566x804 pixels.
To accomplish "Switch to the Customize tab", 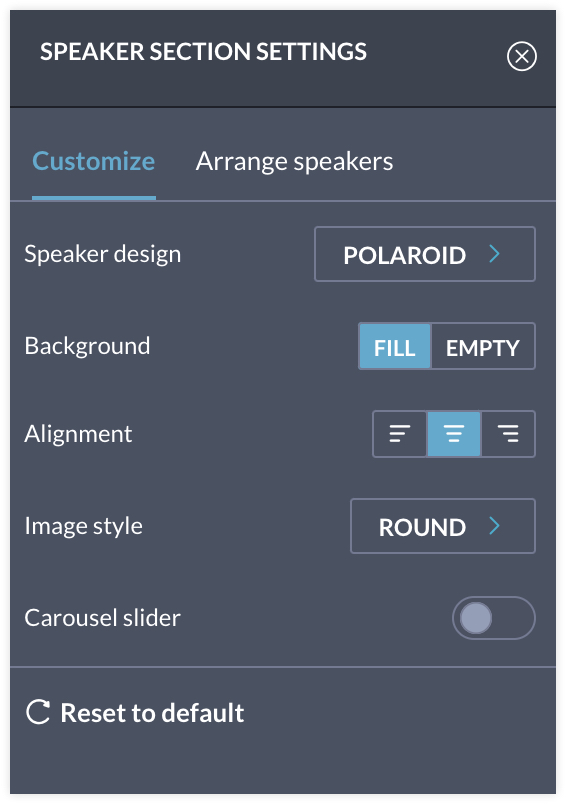I will (94, 162).
